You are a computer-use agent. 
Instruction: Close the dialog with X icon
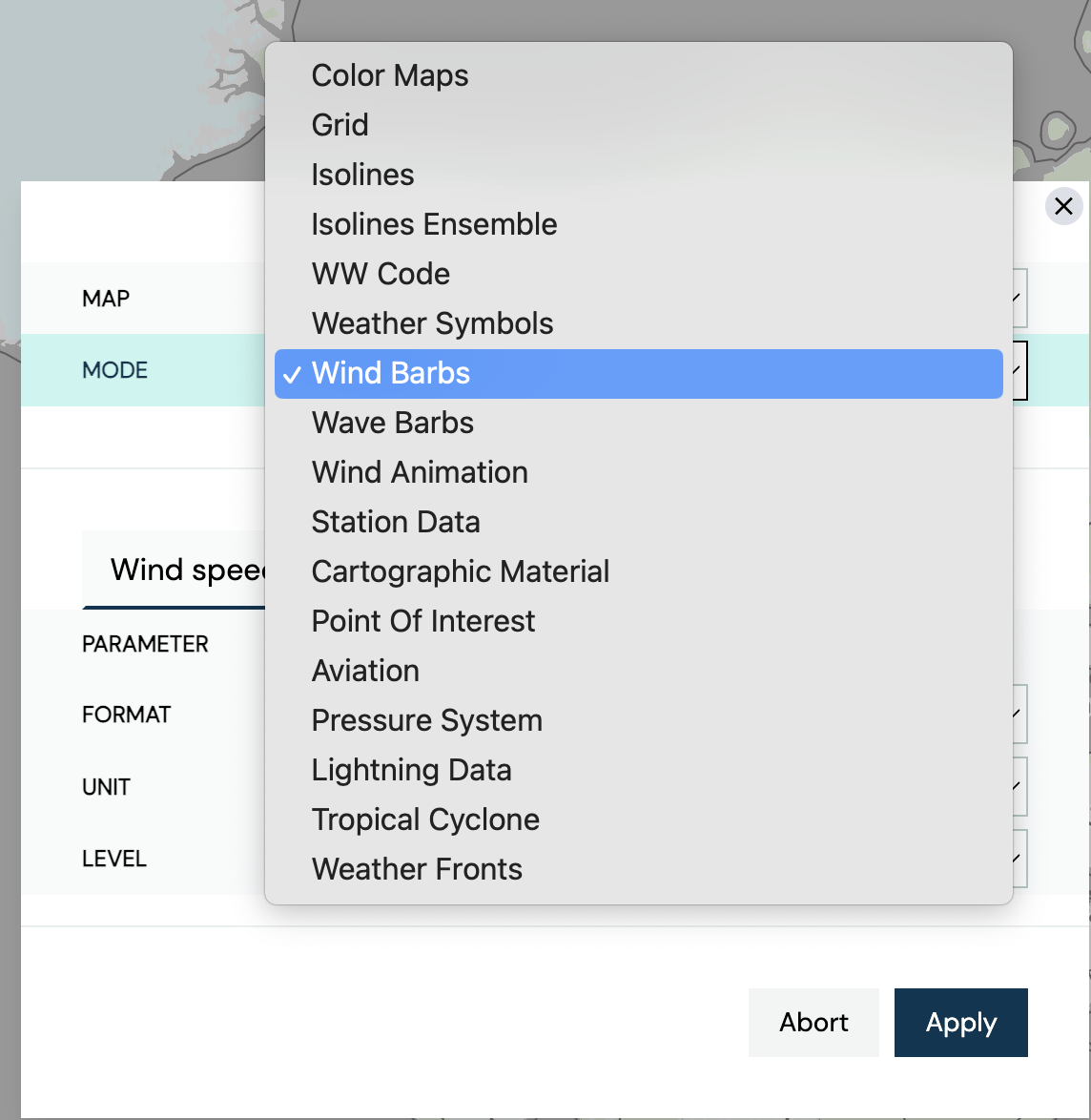[1064, 206]
